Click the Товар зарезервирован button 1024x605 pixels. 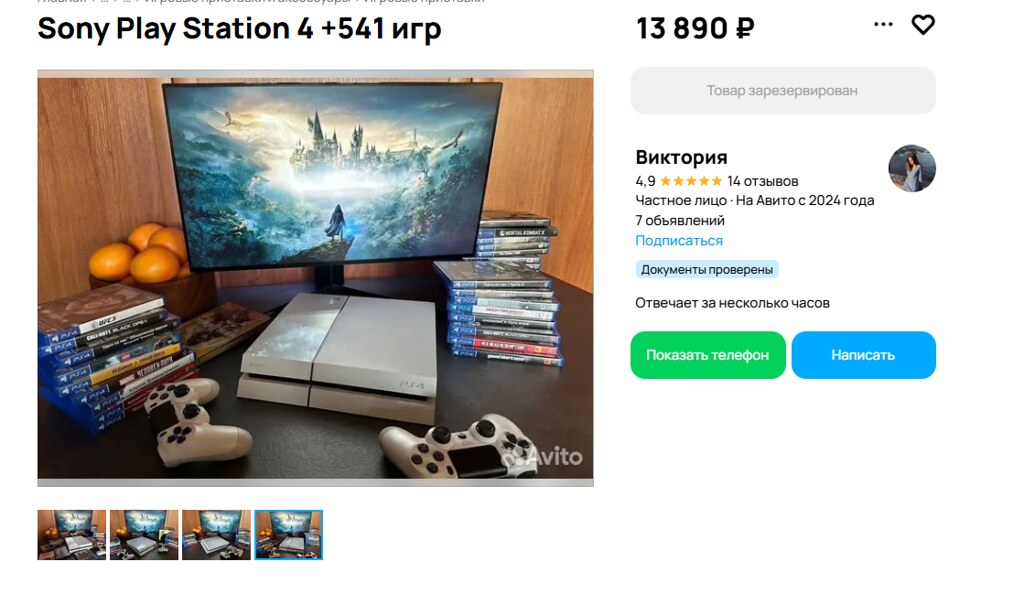tap(783, 91)
